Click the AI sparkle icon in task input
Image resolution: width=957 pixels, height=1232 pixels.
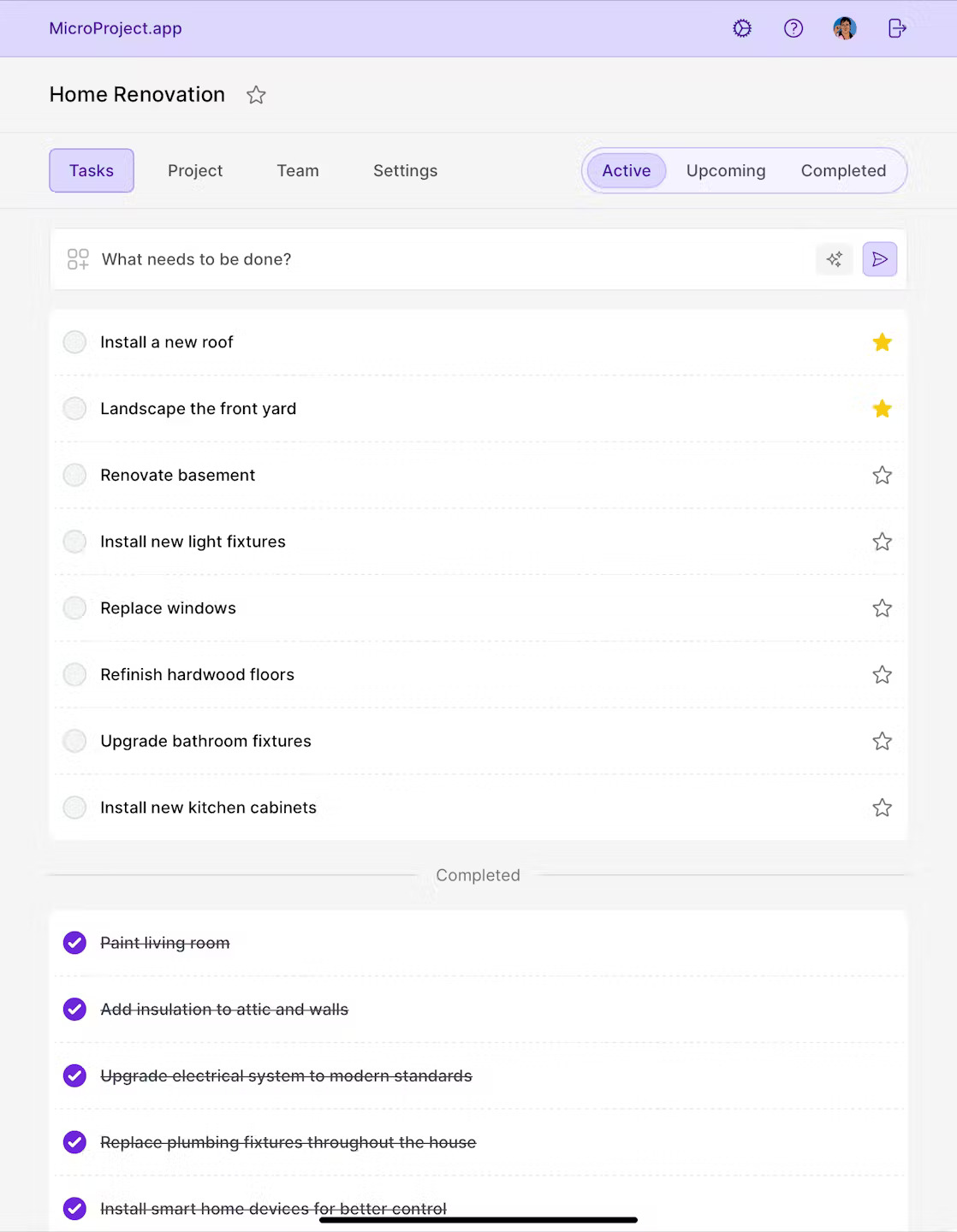[x=834, y=259]
